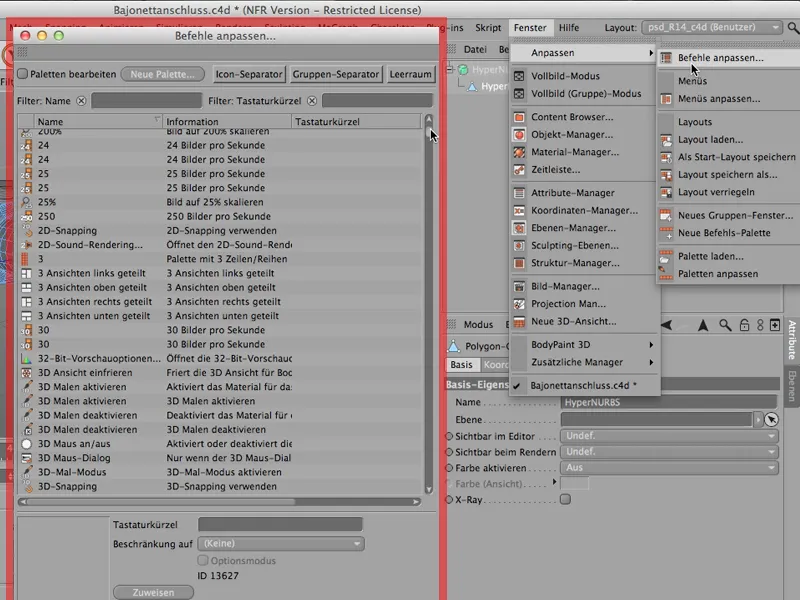Click the Farbe (Ansicht) color swatch
800x600 pixels.
(575, 484)
